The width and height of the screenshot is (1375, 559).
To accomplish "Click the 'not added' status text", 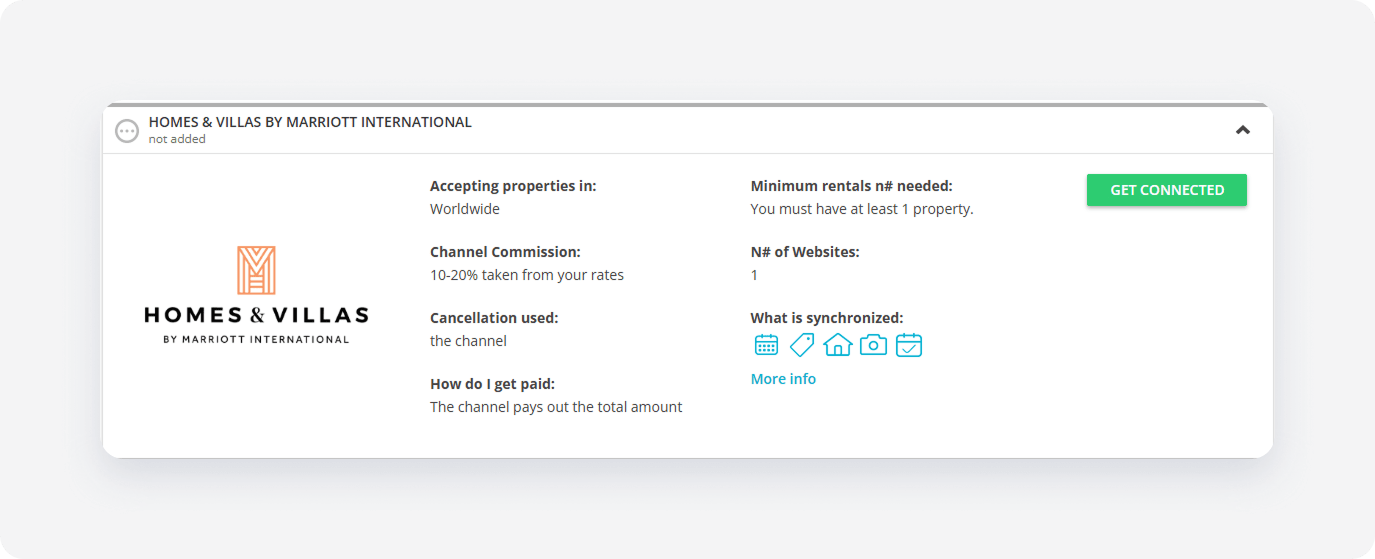I will tap(177, 139).
